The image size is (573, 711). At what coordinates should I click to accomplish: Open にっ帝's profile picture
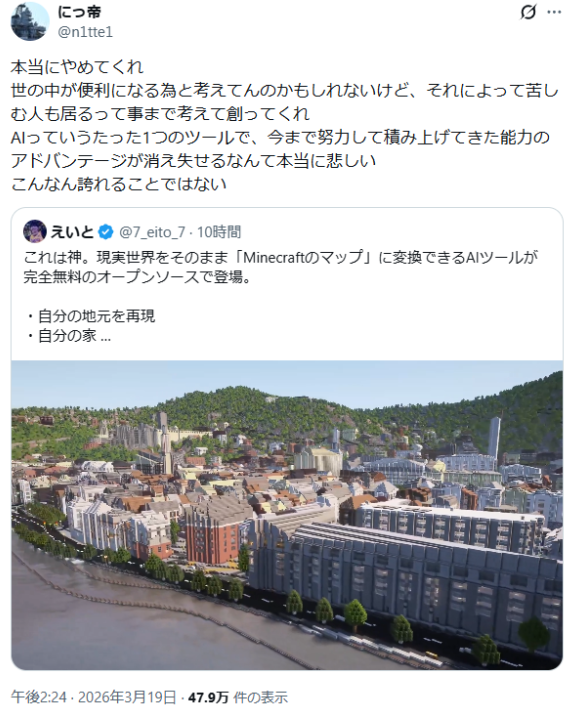click(x=30, y=21)
